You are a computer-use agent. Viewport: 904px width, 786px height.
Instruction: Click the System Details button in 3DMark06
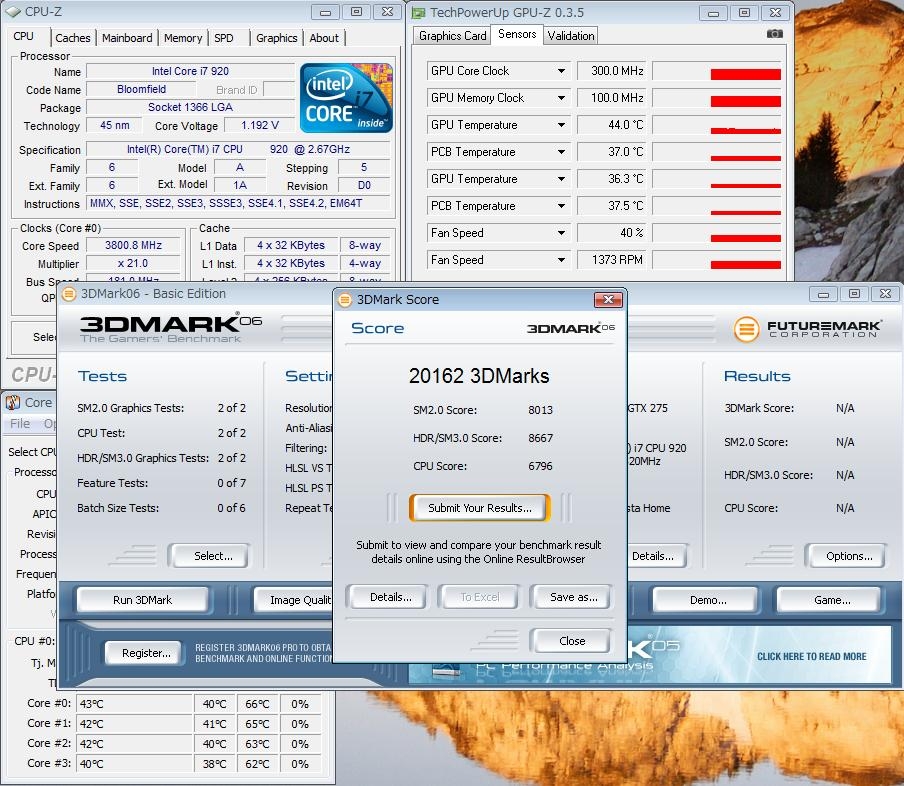click(657, 556)
